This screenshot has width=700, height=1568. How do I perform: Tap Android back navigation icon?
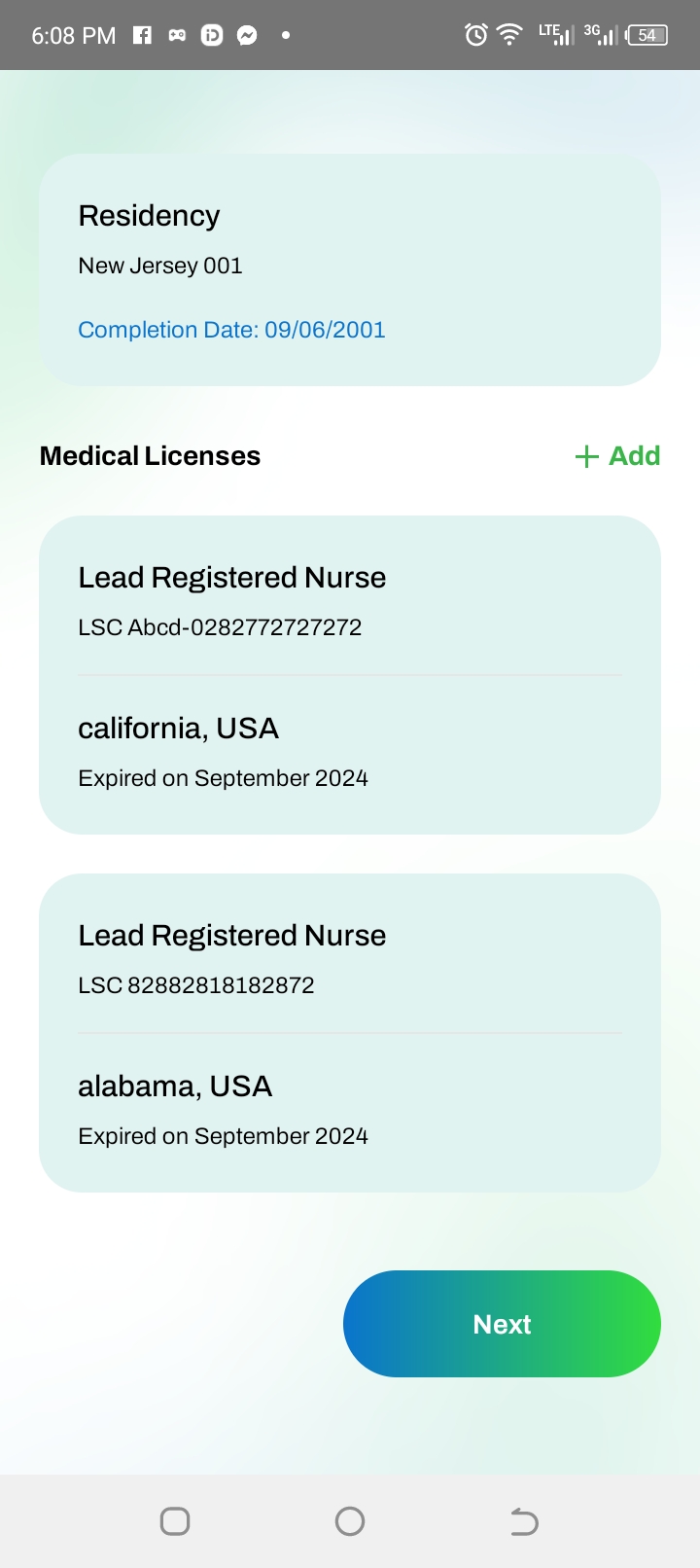(524, 1521)
